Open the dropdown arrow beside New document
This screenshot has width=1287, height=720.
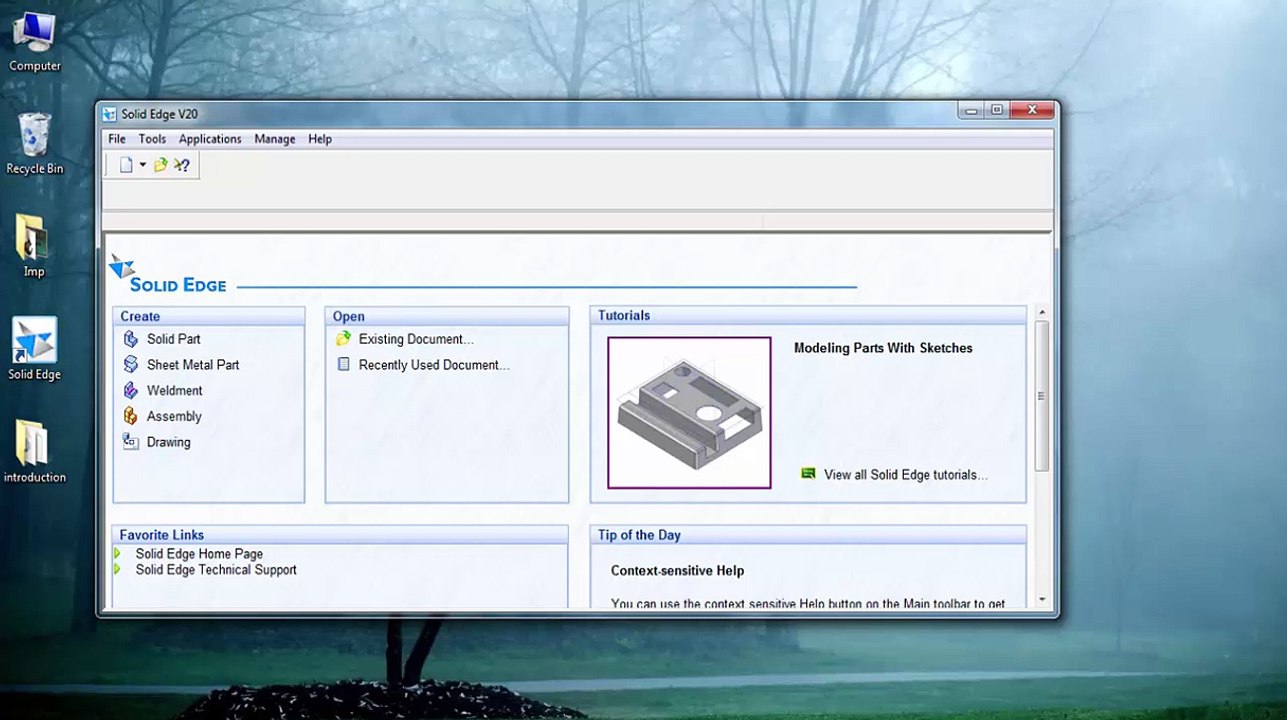pos(143,165)
